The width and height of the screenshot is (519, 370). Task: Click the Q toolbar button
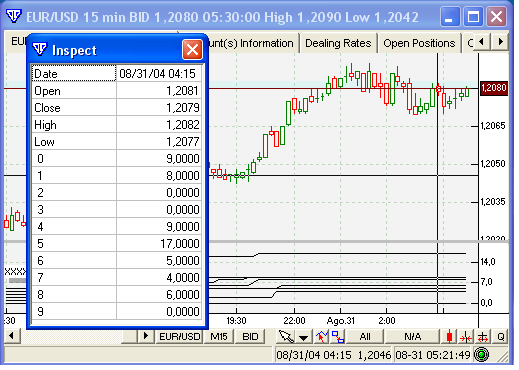(x=500, y=337)
